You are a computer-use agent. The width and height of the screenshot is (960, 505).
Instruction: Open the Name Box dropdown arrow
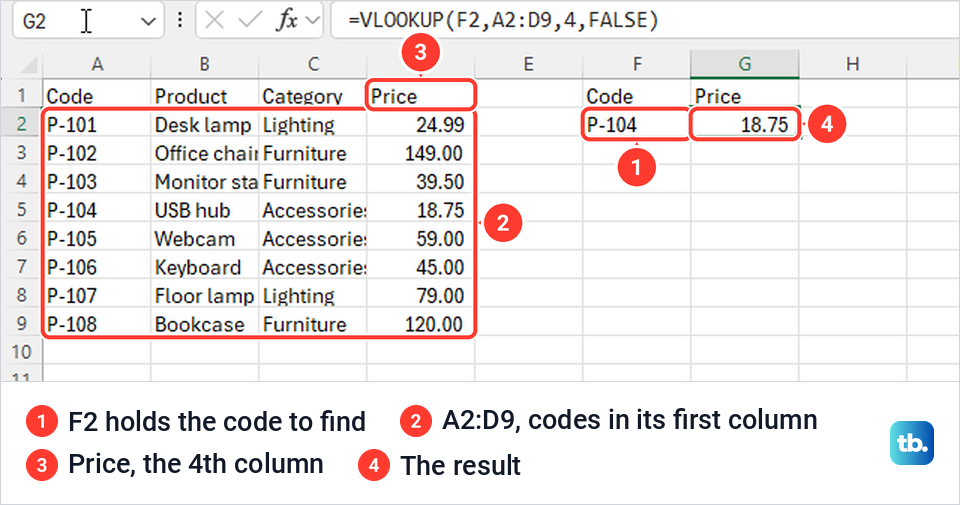click(x=148, y=21)
